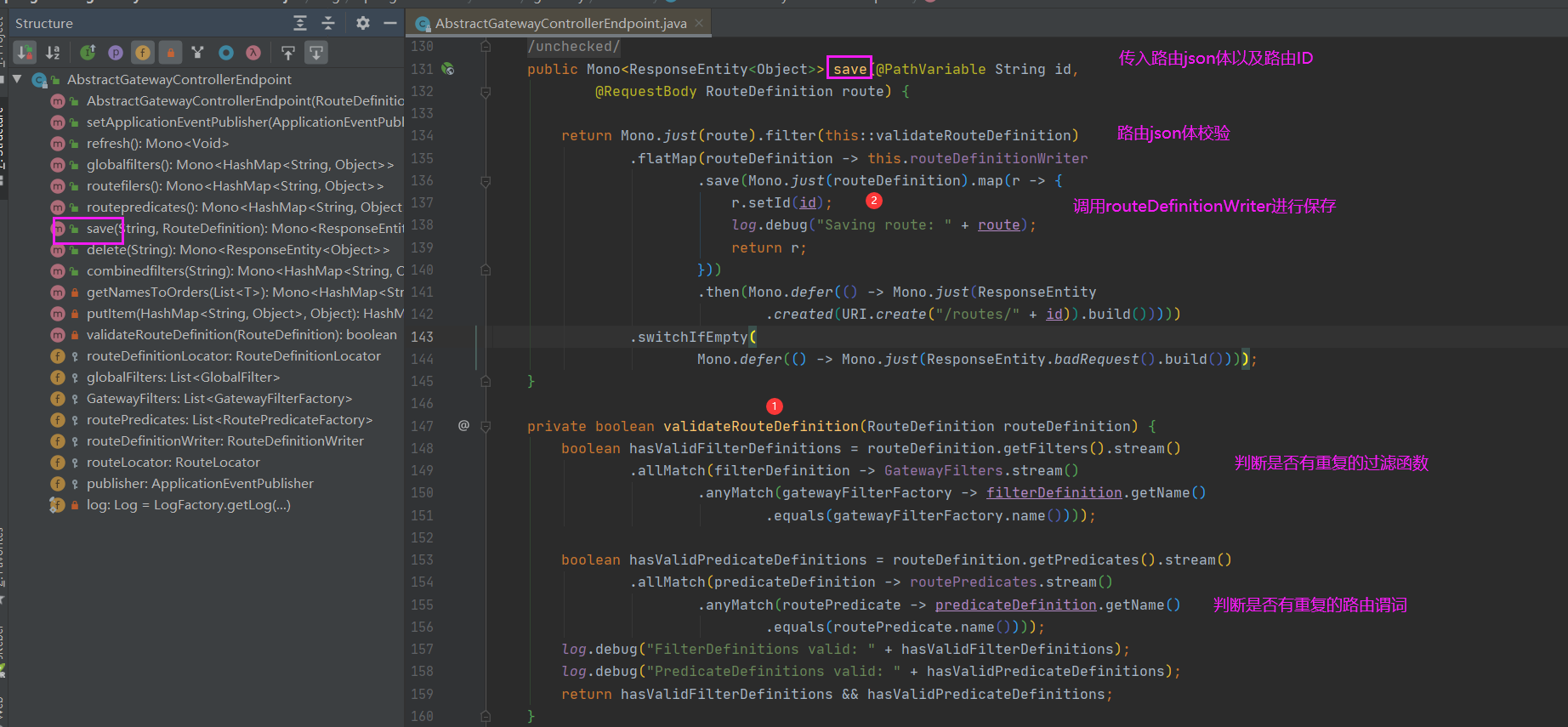Select routePredicates field in Structure tree
The image size is (1568, 727).
[230, 420]
